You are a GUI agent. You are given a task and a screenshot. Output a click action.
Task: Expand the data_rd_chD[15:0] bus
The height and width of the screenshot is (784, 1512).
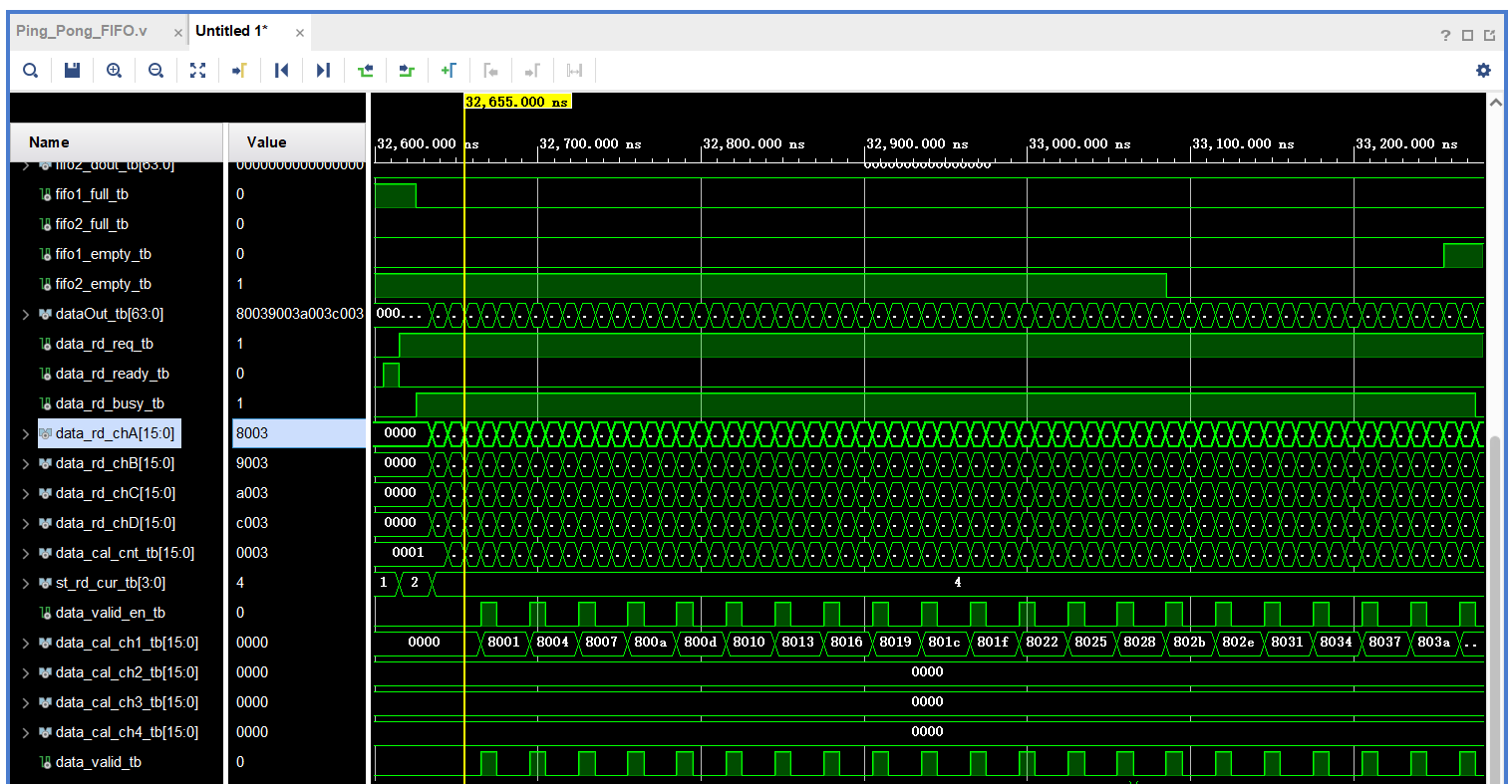26,523
